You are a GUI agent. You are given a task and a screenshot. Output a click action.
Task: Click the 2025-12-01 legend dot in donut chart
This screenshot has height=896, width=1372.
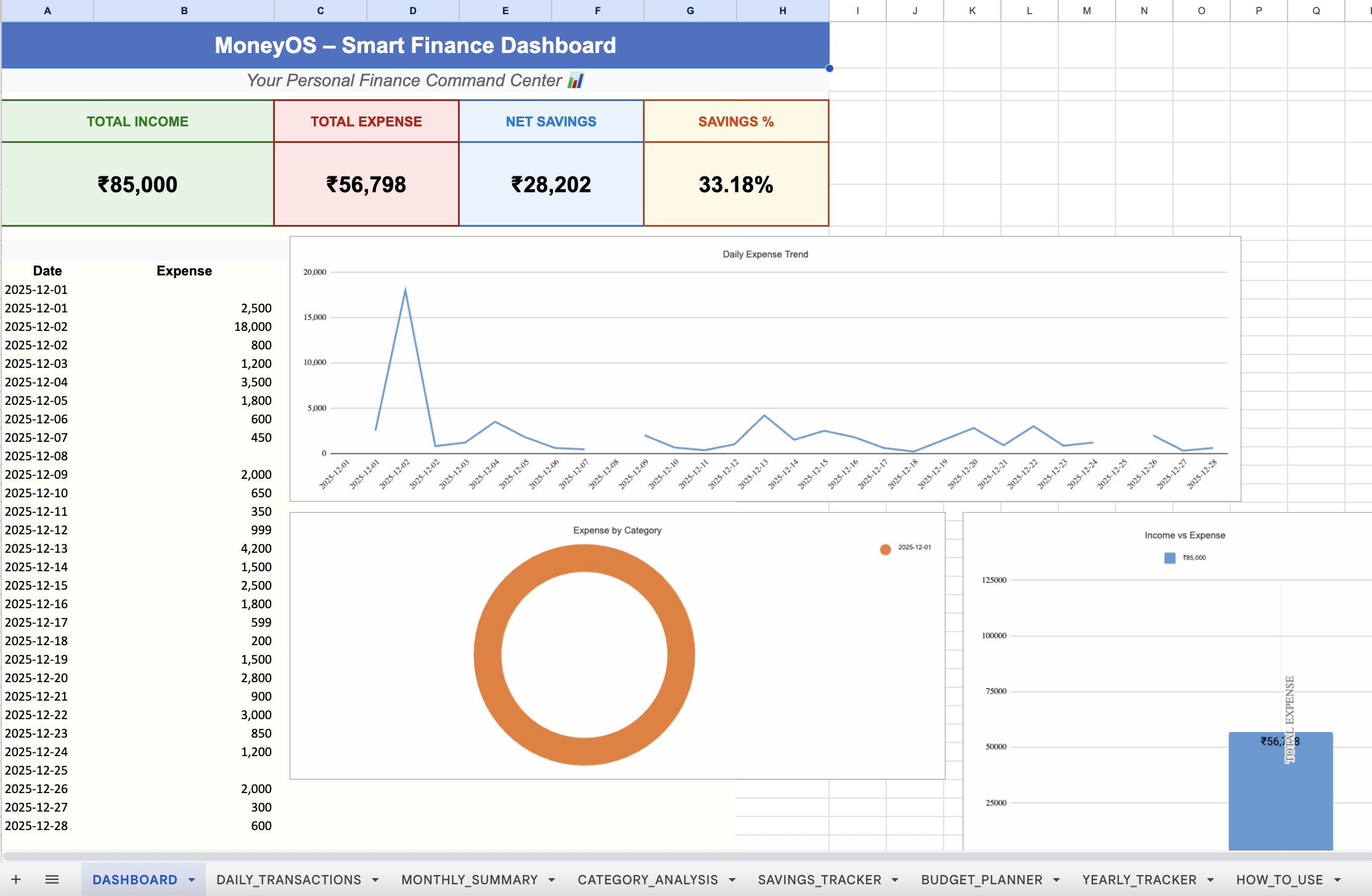tap(885, 548)
